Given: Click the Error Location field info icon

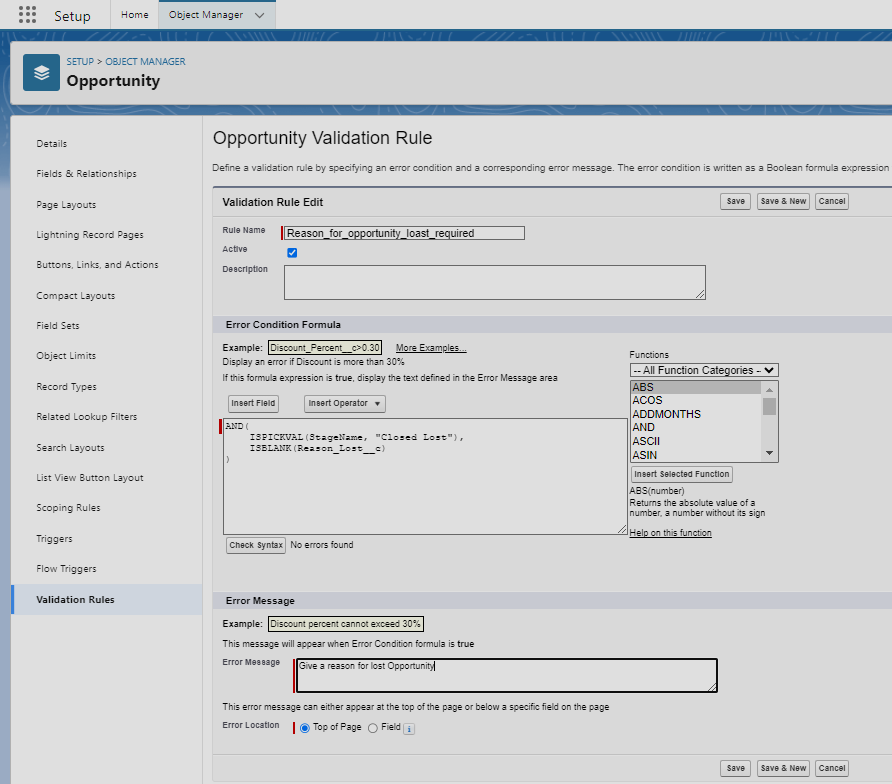Looking at the screenshot, I should tap(409, 729).
